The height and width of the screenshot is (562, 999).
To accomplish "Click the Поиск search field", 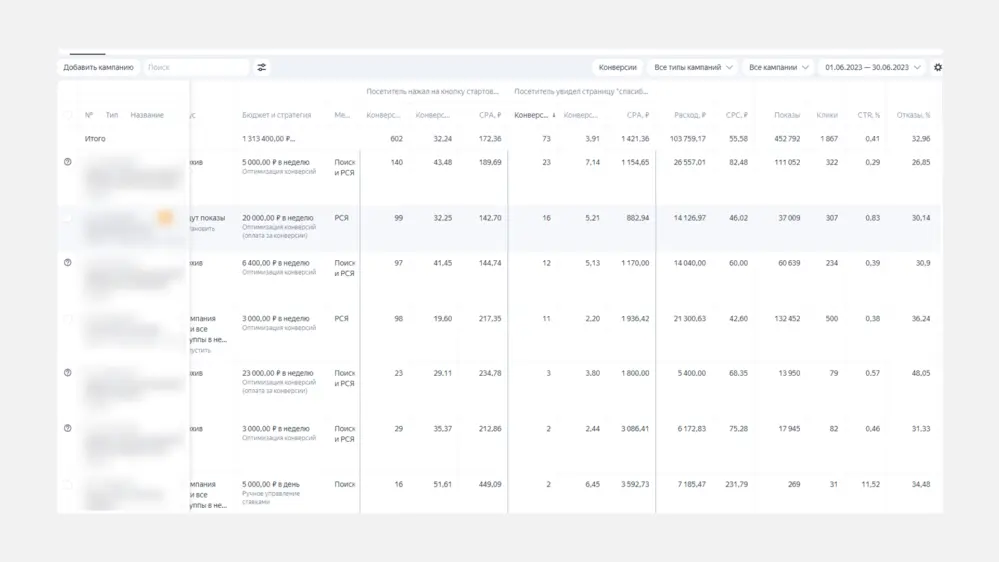I will tap(196, 68).
